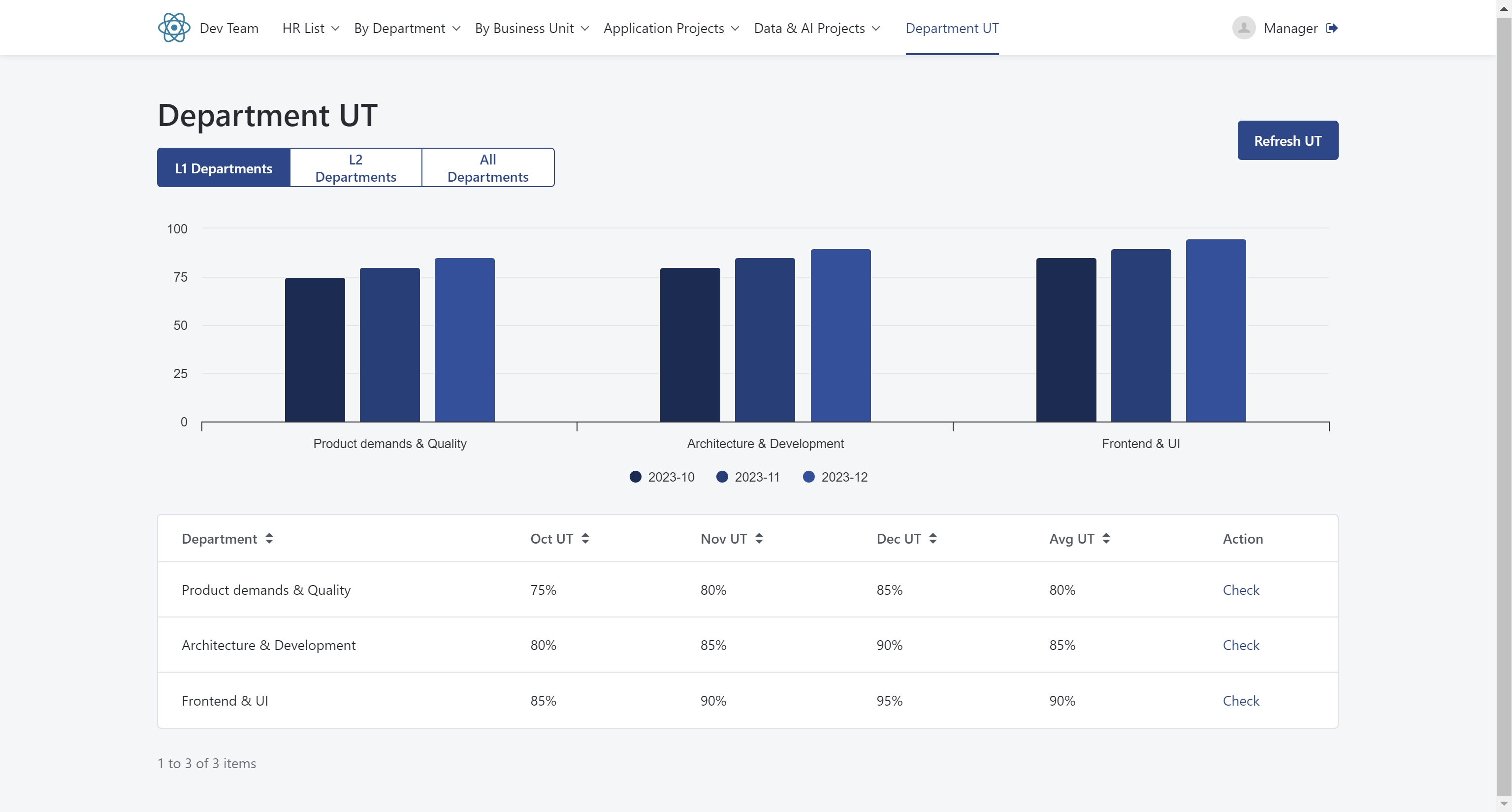
Task: Click the Manager username label
Action: click(x=1291, y=28)
